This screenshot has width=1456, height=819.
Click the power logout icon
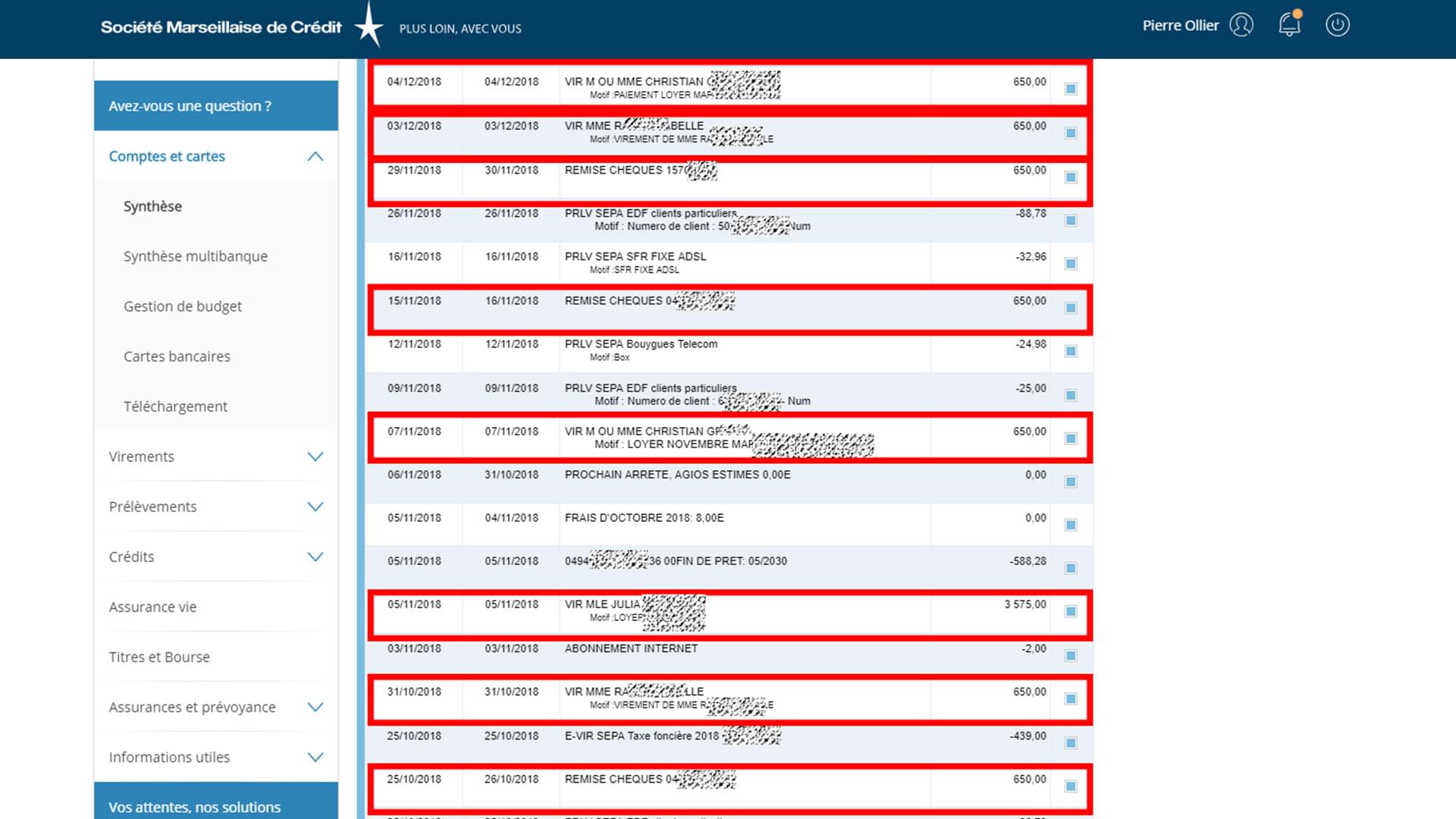(x=1337, y=25)
